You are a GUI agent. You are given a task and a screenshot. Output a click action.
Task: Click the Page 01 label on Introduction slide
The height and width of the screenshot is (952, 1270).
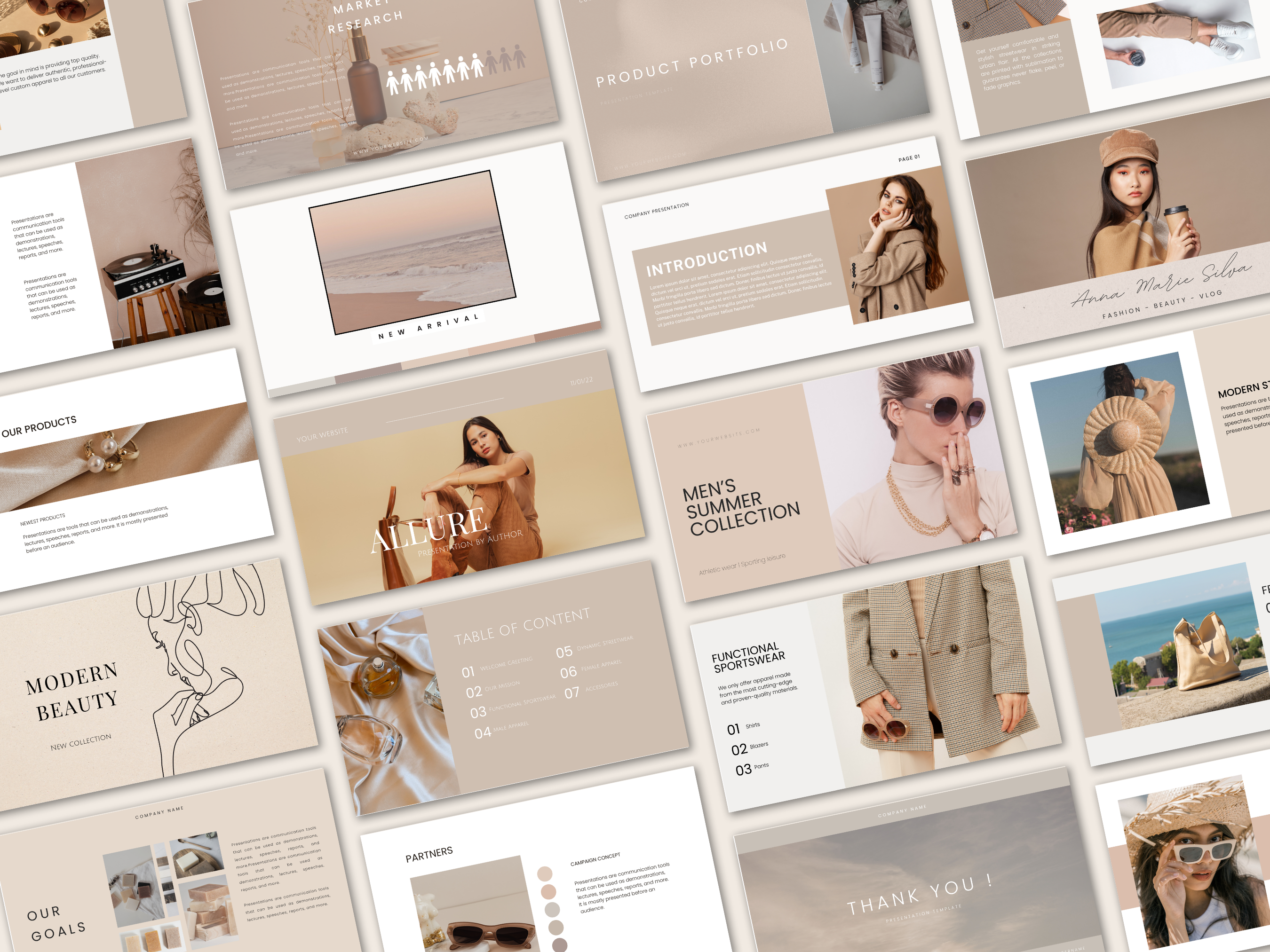tap(909, 158)
